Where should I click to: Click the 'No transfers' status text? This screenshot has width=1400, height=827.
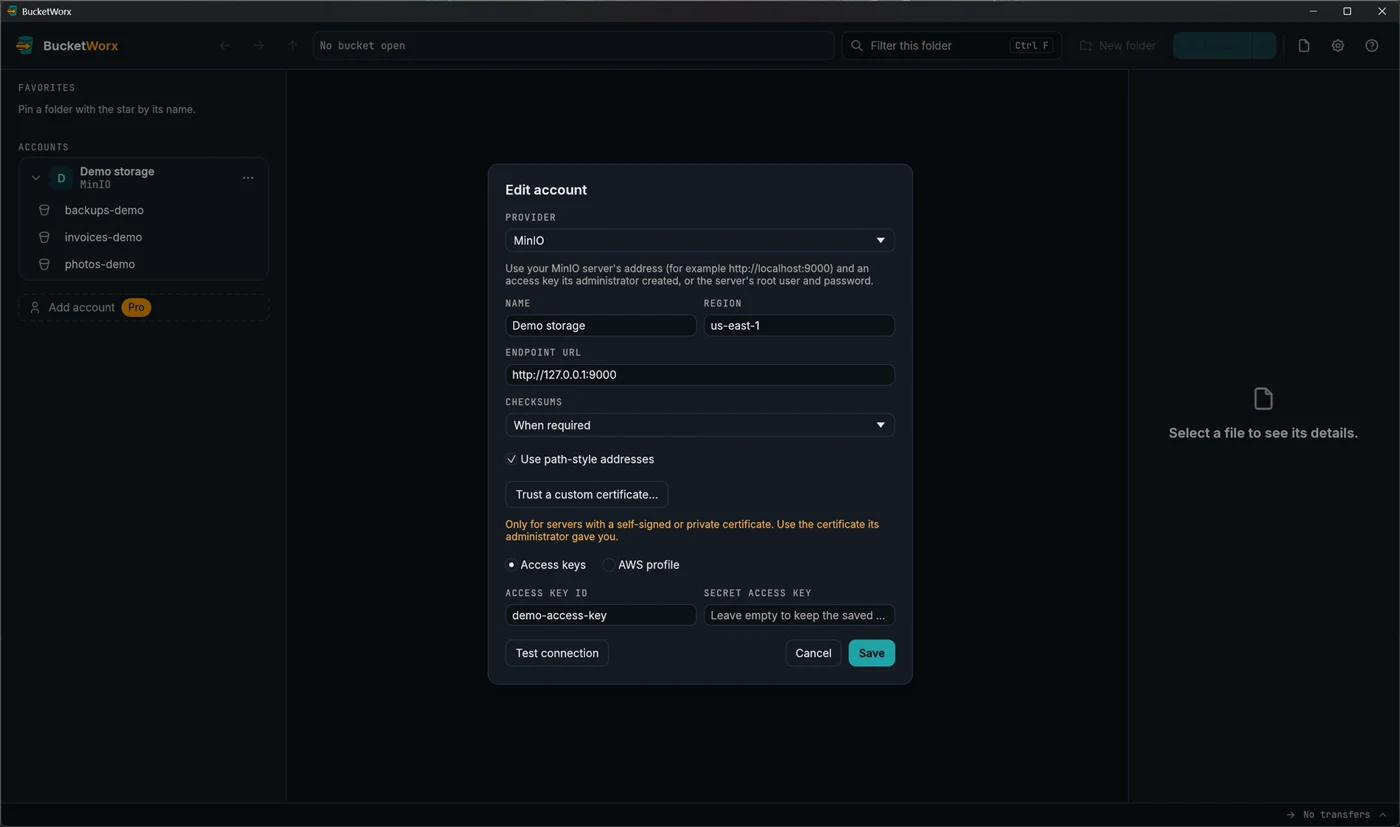click(x=1336, y=814)
